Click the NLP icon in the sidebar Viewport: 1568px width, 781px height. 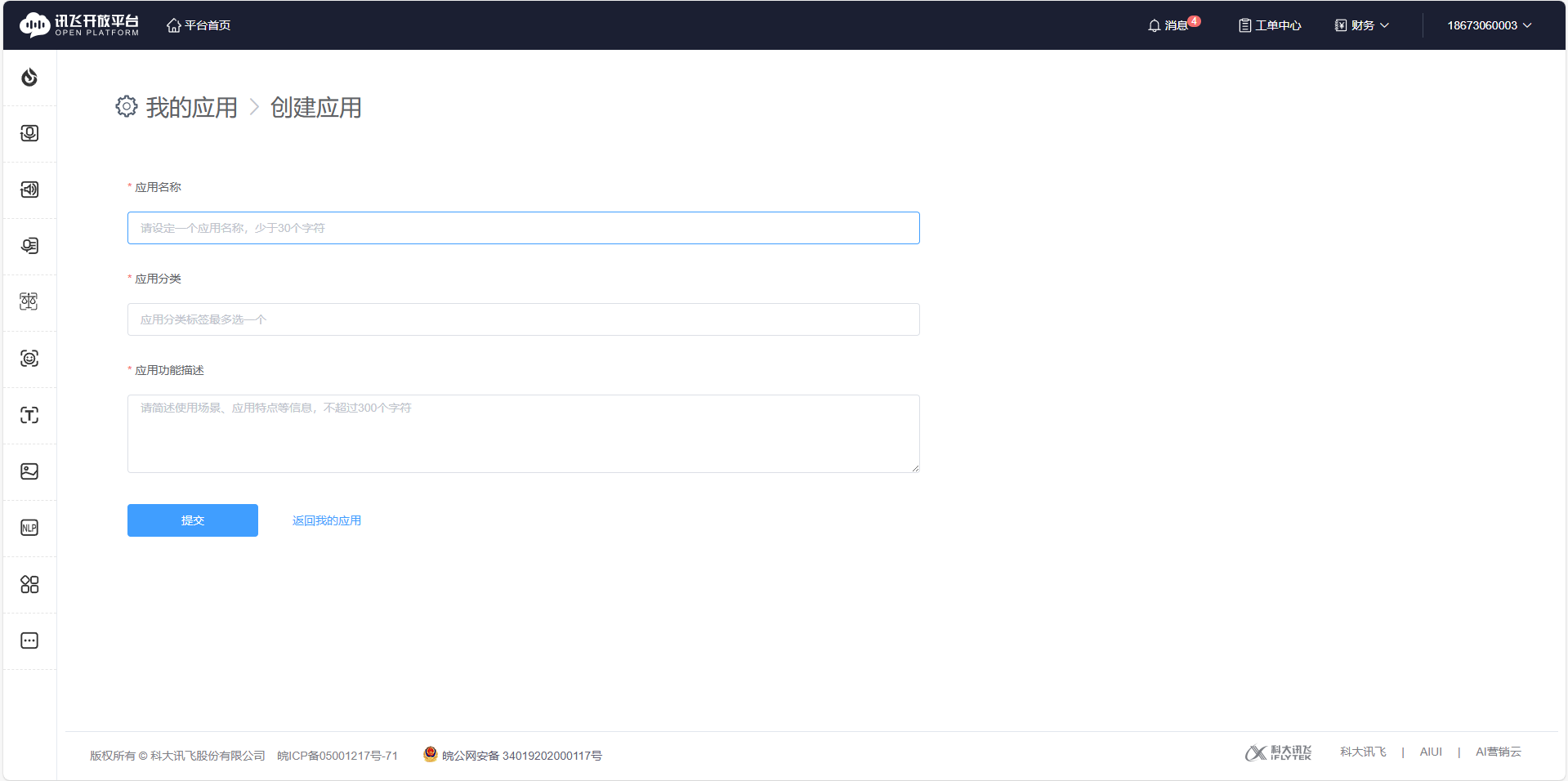pos(29,528)
